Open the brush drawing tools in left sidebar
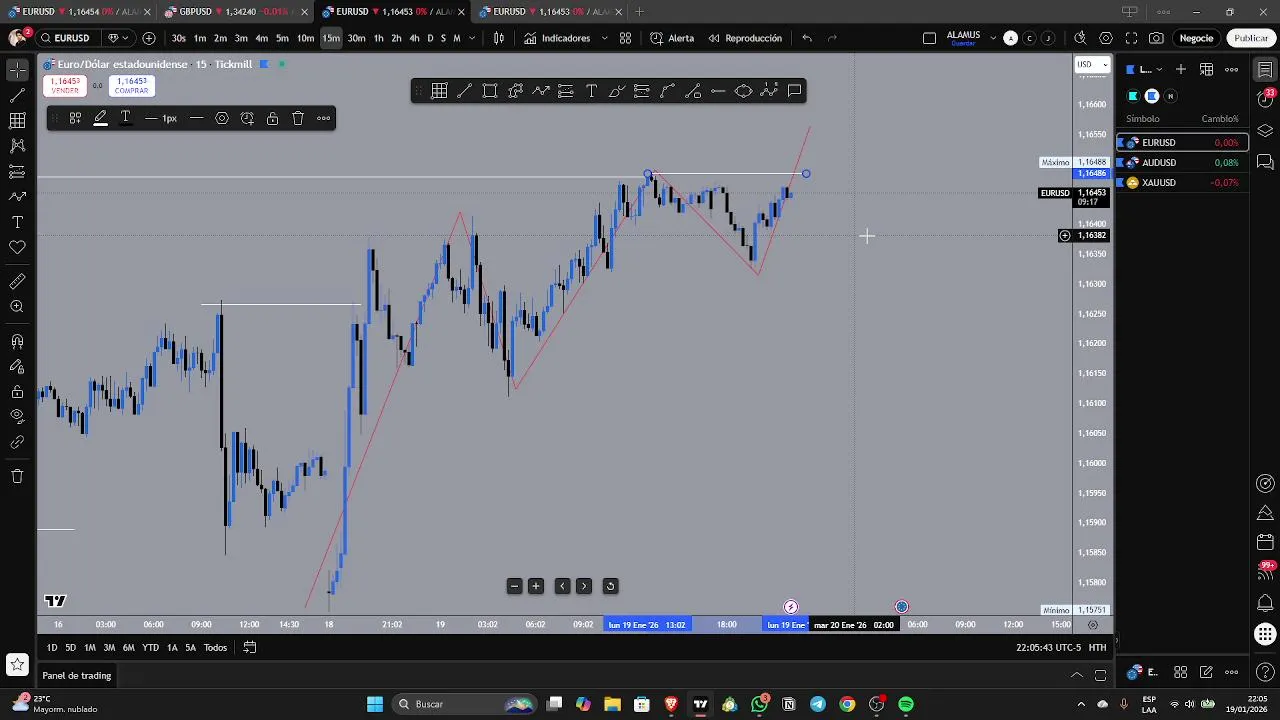This screenshot has height=720, width=1280. [17, 197]
